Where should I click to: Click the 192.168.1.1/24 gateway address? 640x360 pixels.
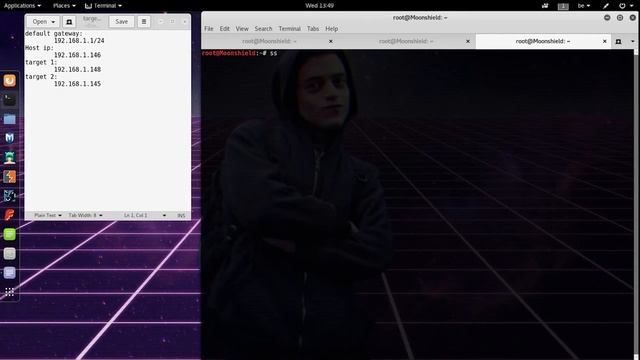click(x=79, y=41)
